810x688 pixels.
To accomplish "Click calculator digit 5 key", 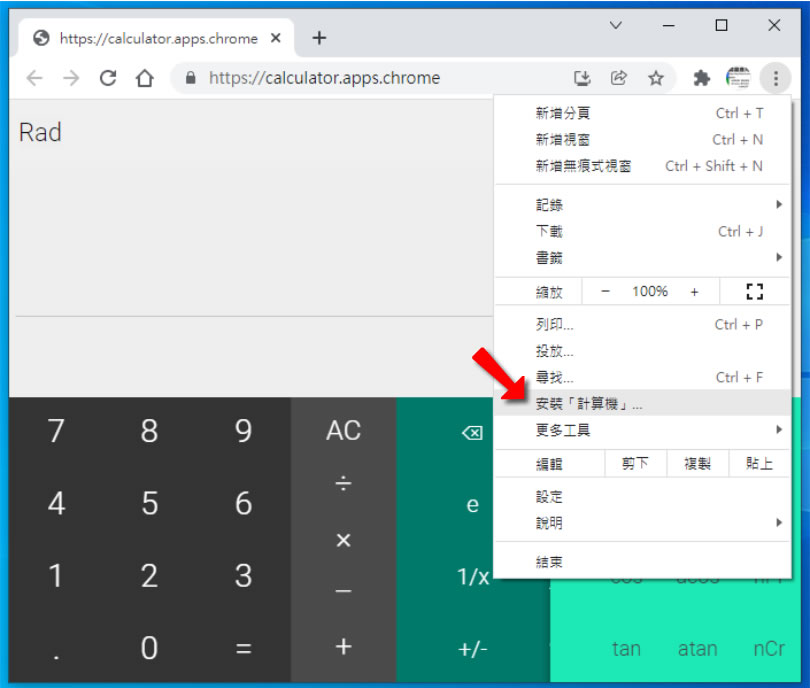I will click(149, 503).
